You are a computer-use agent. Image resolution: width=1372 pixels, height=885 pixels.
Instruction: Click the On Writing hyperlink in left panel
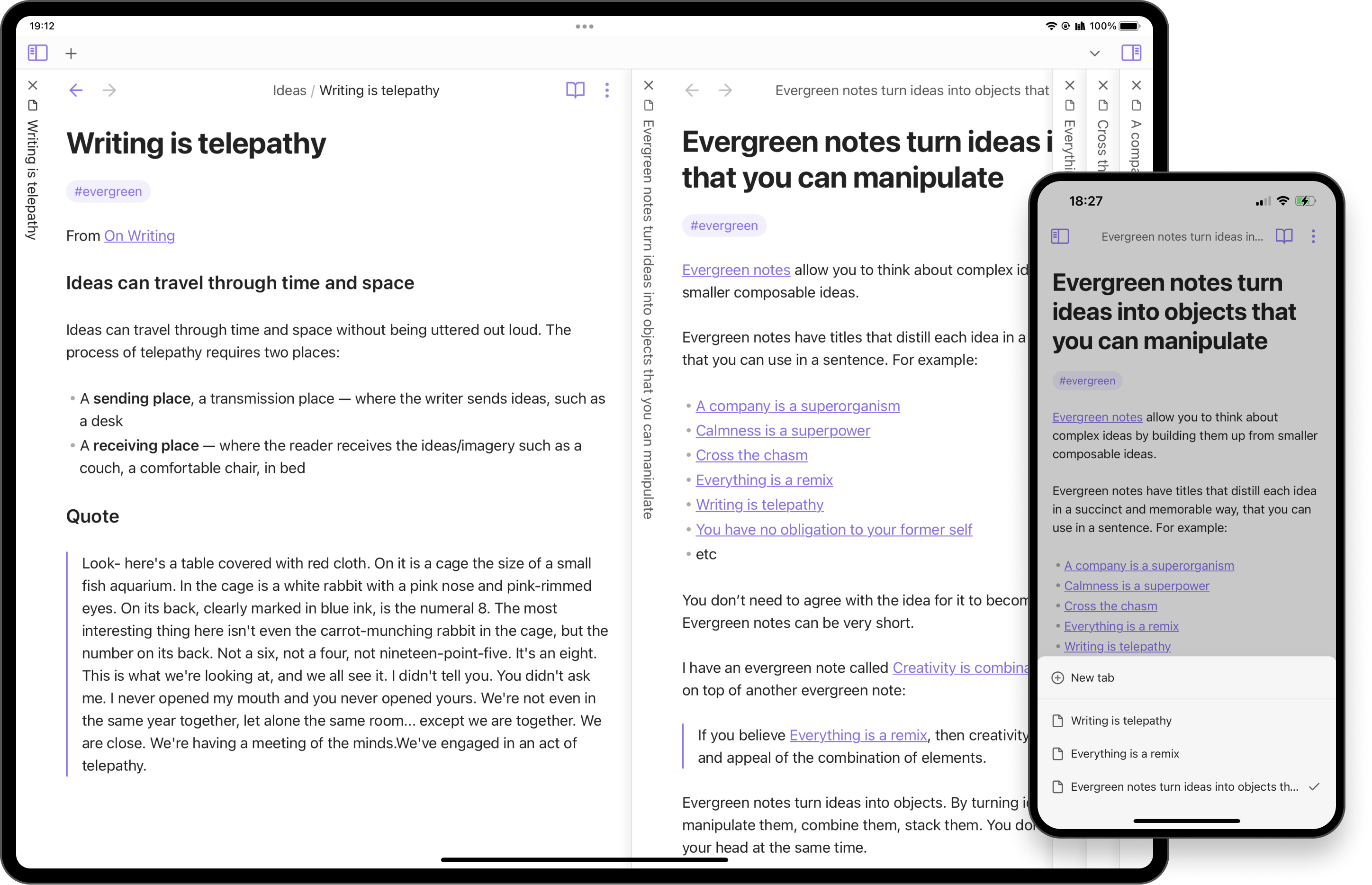(139, 235)
